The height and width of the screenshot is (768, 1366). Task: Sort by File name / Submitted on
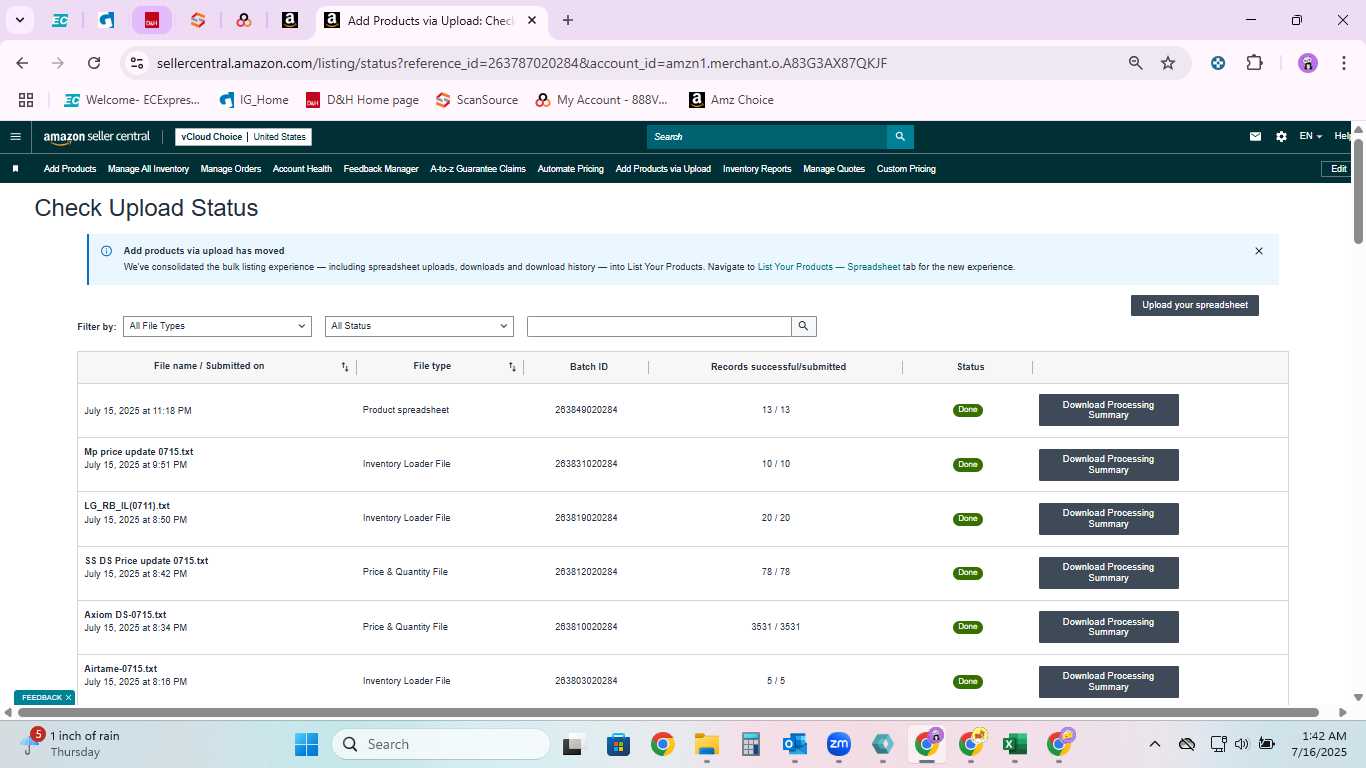(x=345, y=367)
